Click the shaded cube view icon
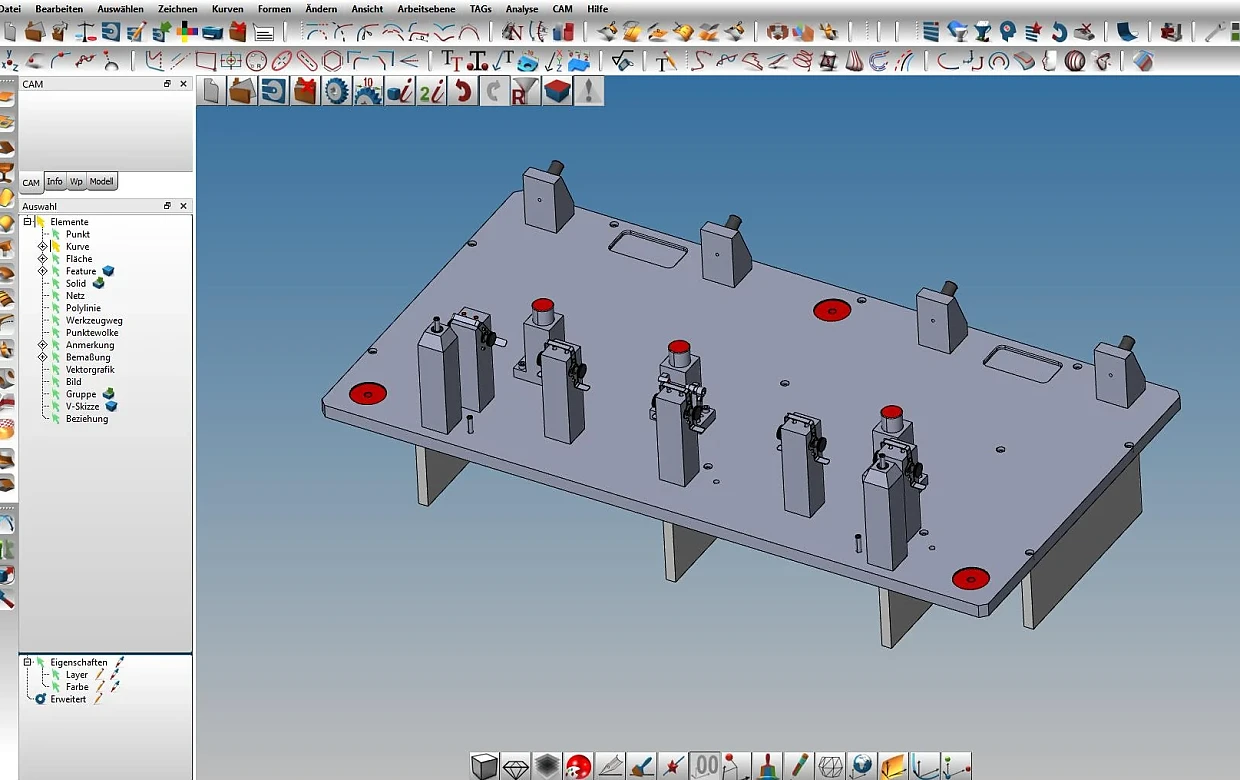 coord(484,767)
